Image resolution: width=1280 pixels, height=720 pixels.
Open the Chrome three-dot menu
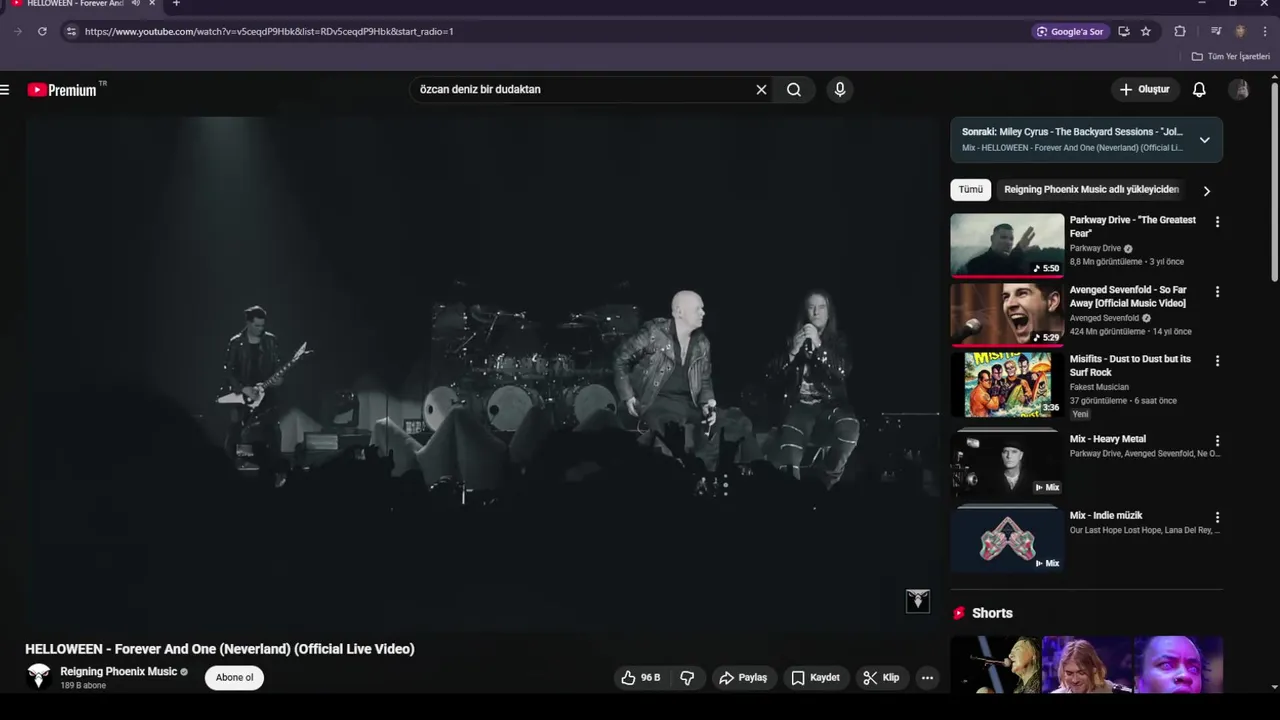(1265, 31)
